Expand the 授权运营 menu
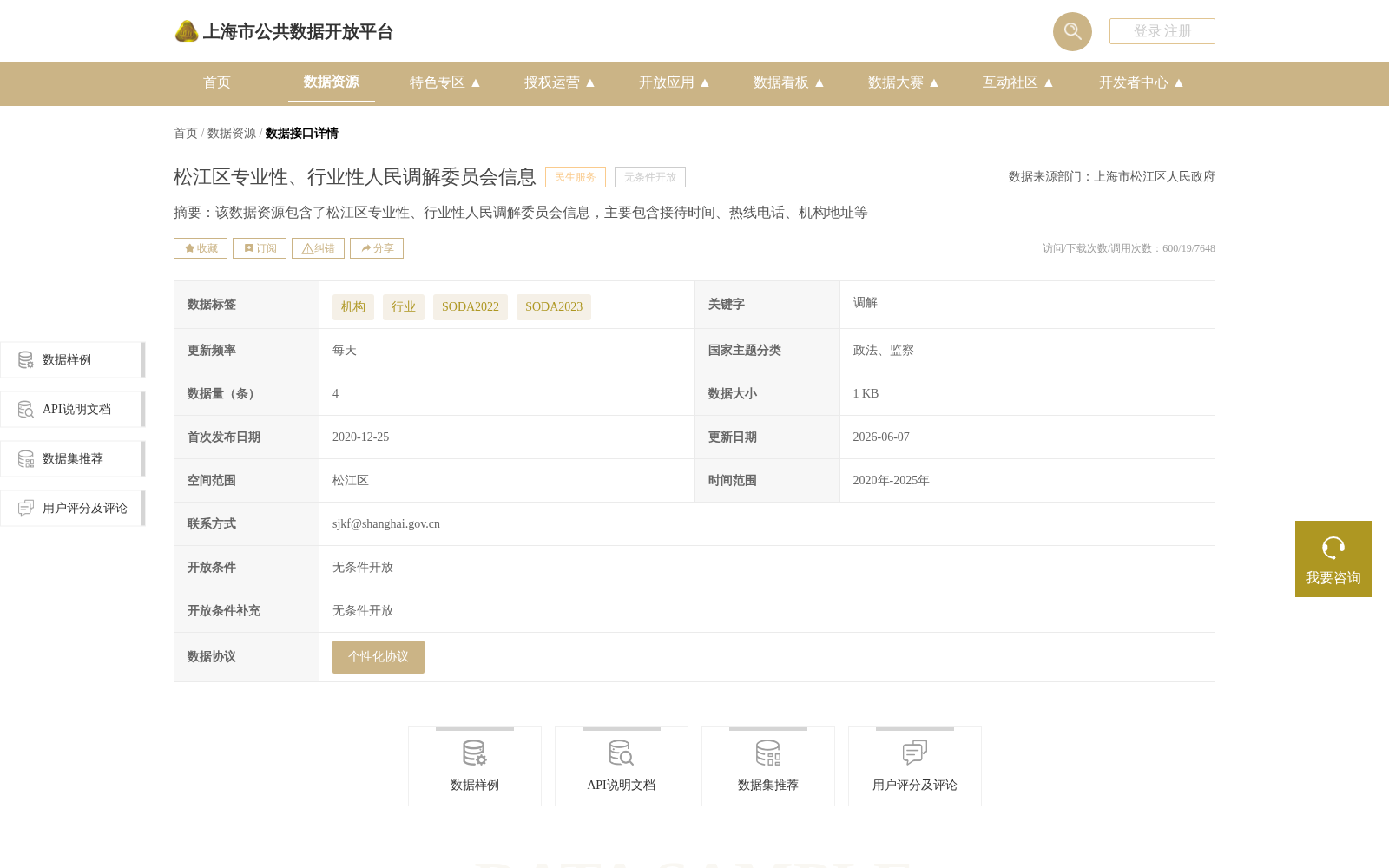The width and height of the screenshot is (1389, 868). (560, 82)
